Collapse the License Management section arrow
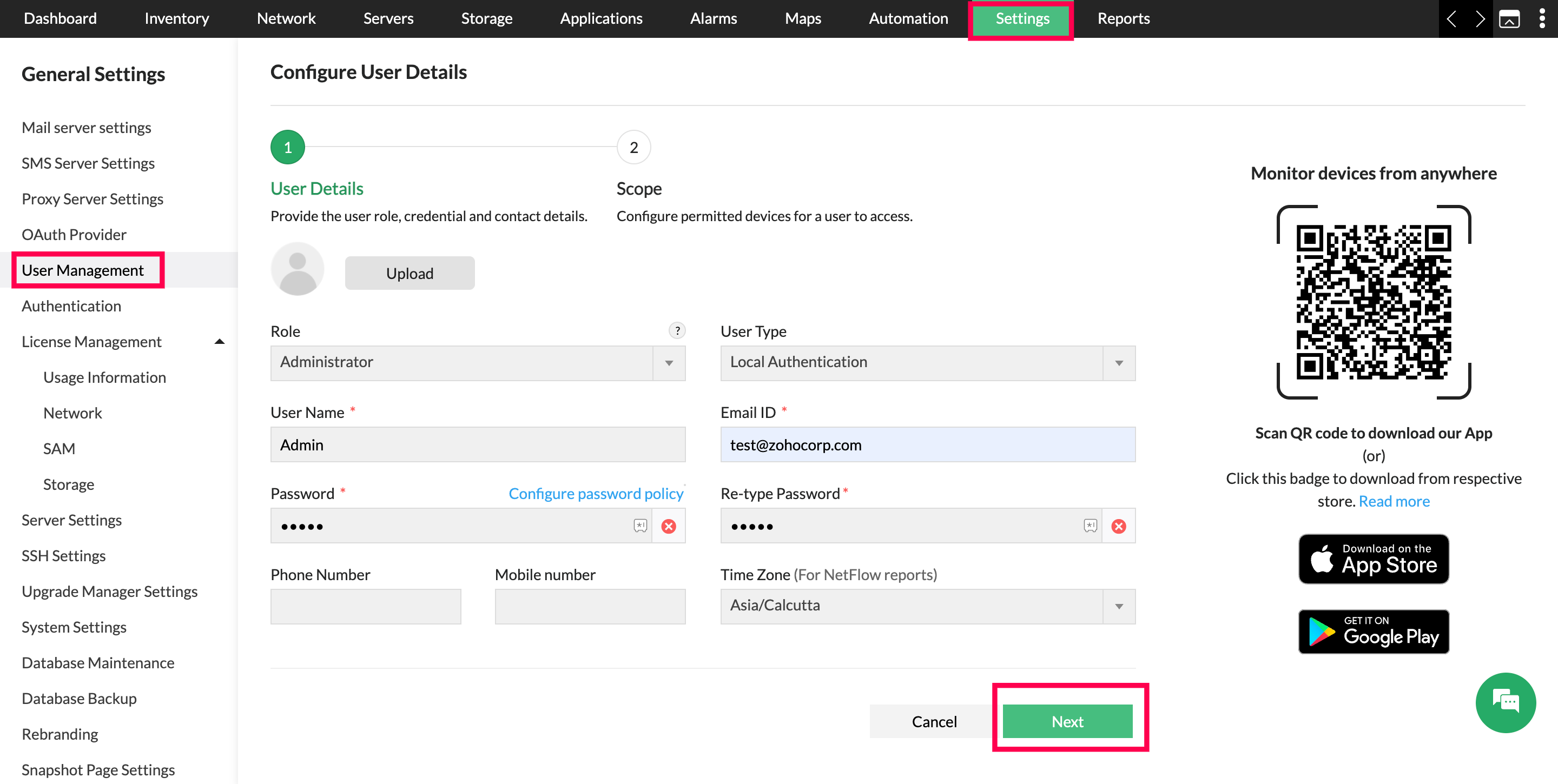The height and width of the screenshot is (784, 1558). tap(220, 342)
